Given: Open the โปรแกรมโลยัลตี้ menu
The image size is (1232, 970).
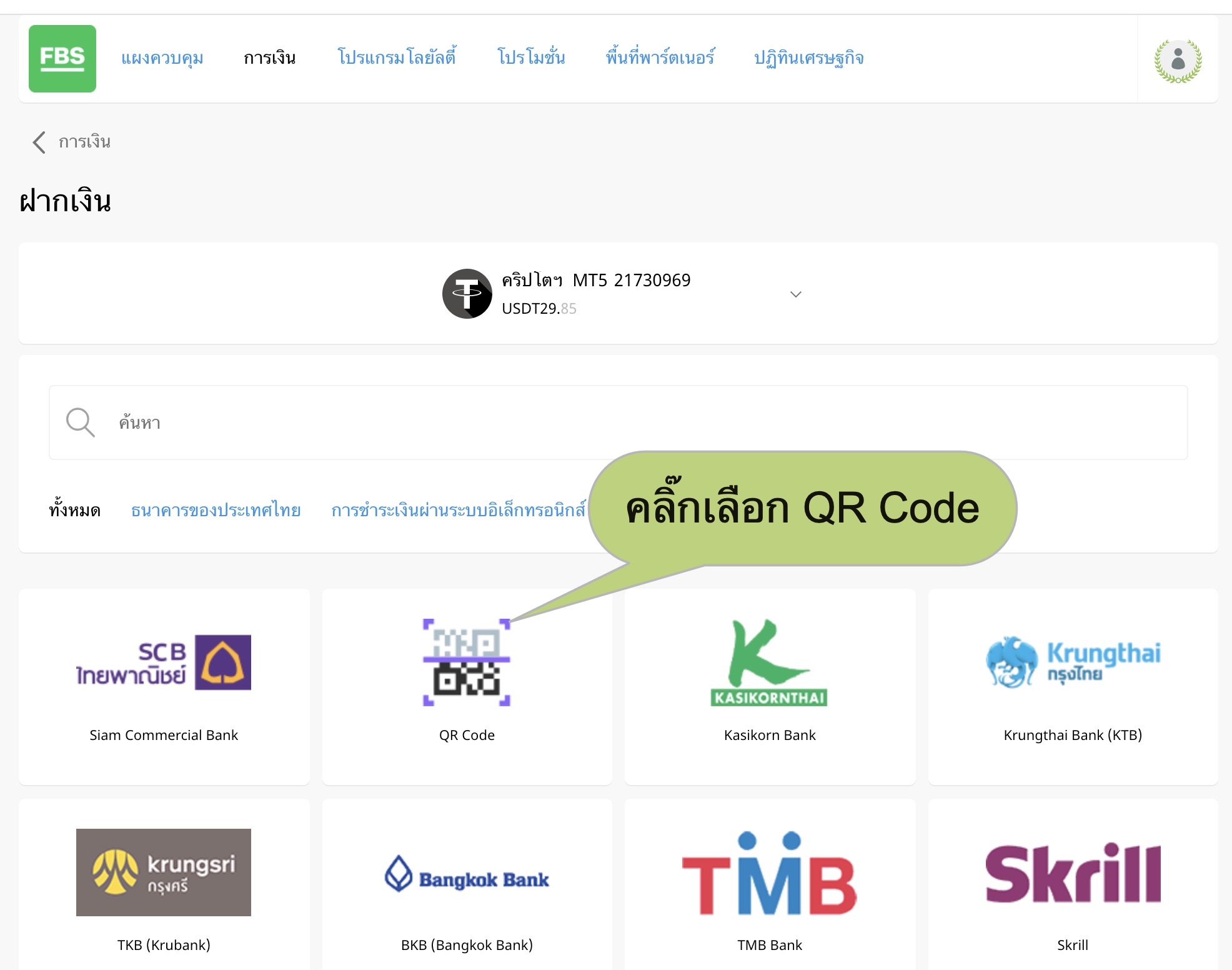Looking at the screenshot, I should 397,57.
